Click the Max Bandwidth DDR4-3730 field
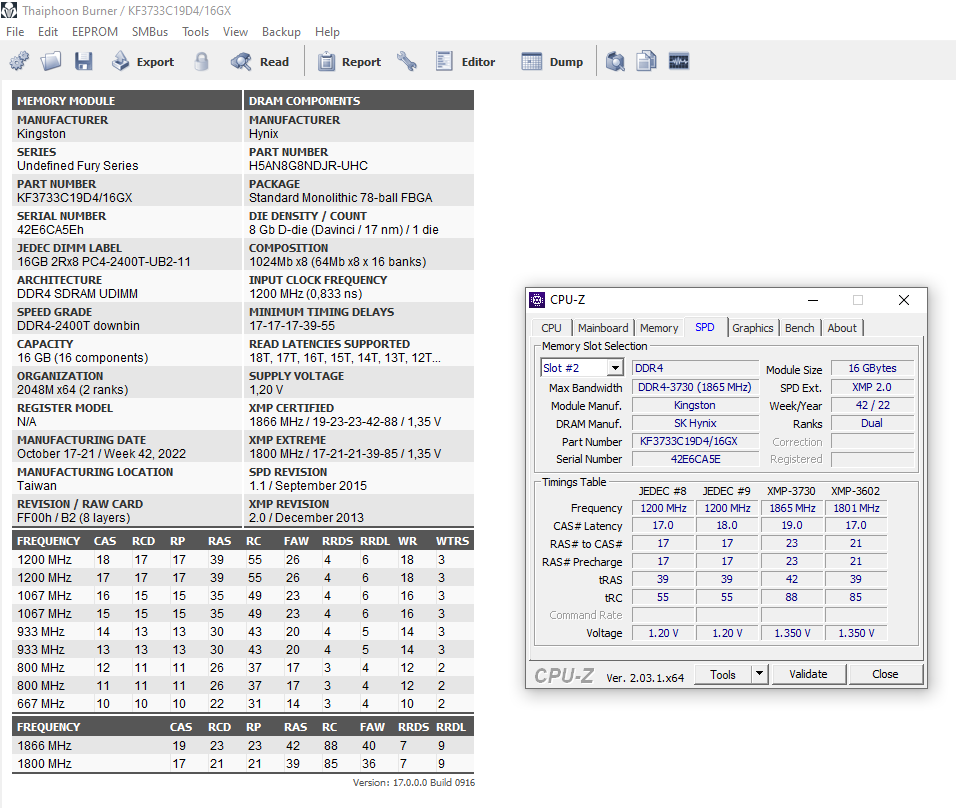The width and height of the screenshot is (956, 808). [x=695, y=387]
